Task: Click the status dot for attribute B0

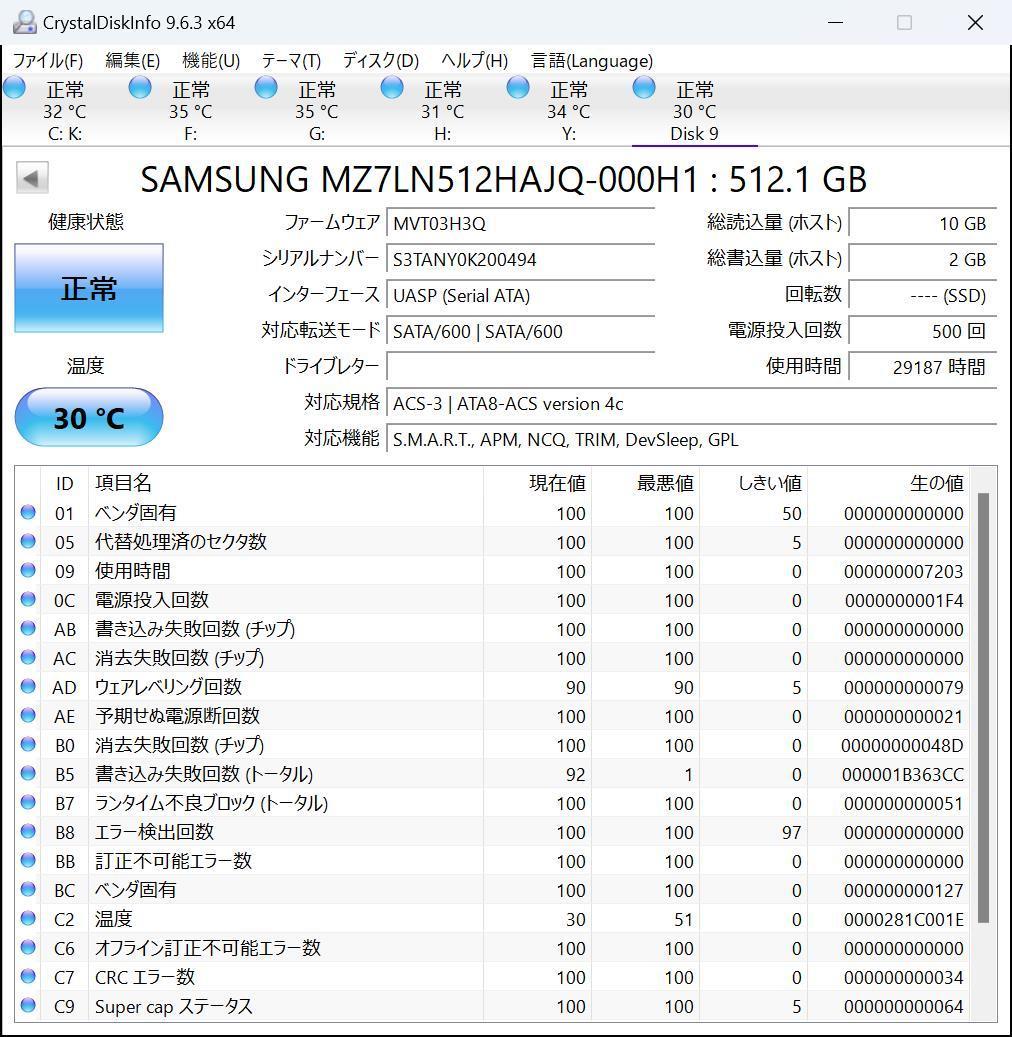Action: [28, 744]
